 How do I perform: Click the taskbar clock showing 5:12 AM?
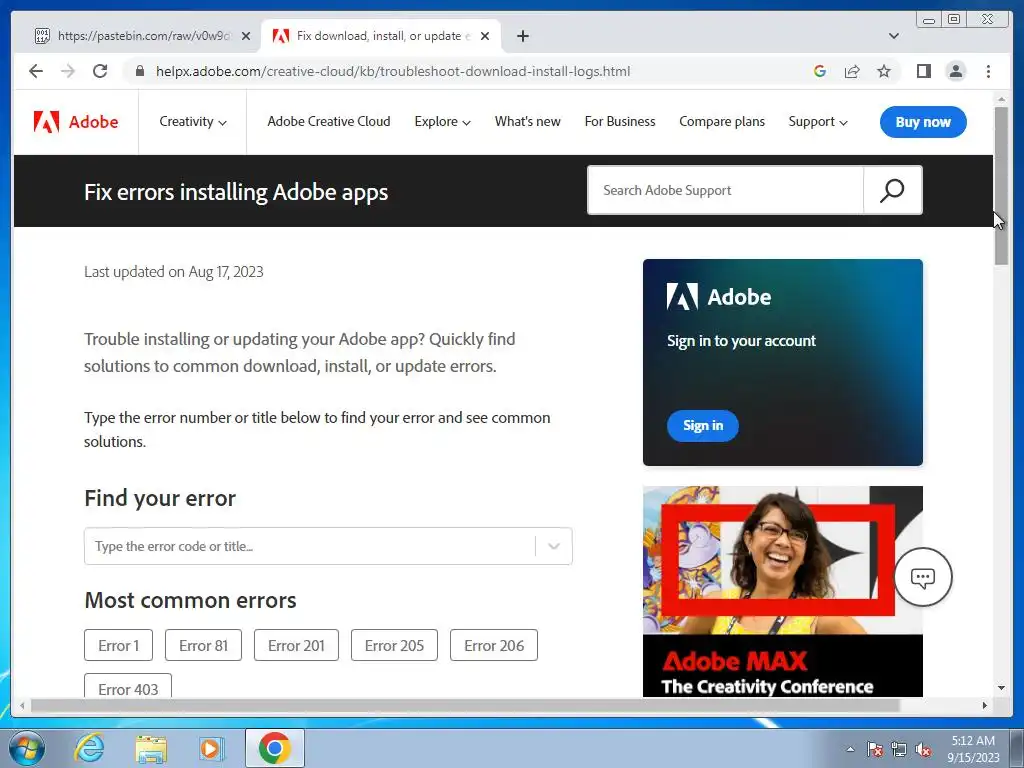pyautogui.click(x=973, y=749)
